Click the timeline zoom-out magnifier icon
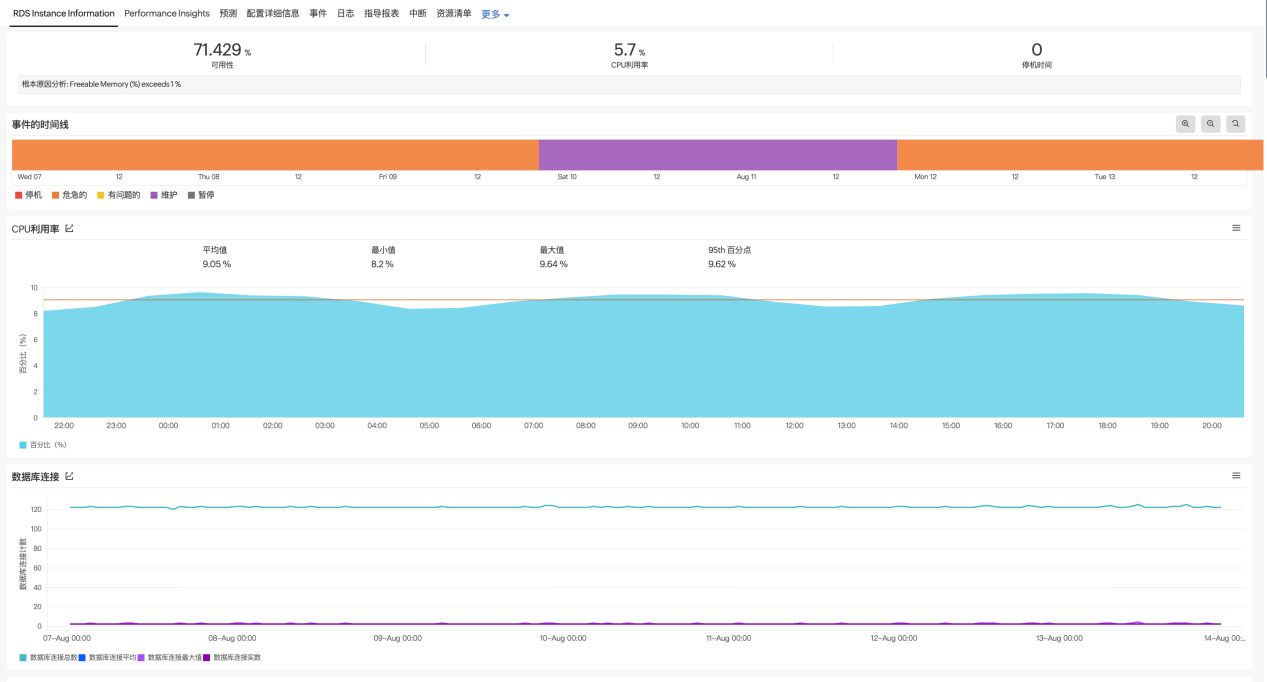Image resolution: width=1267 pixels, height=682 pixels. click(x=1211, y=124)
